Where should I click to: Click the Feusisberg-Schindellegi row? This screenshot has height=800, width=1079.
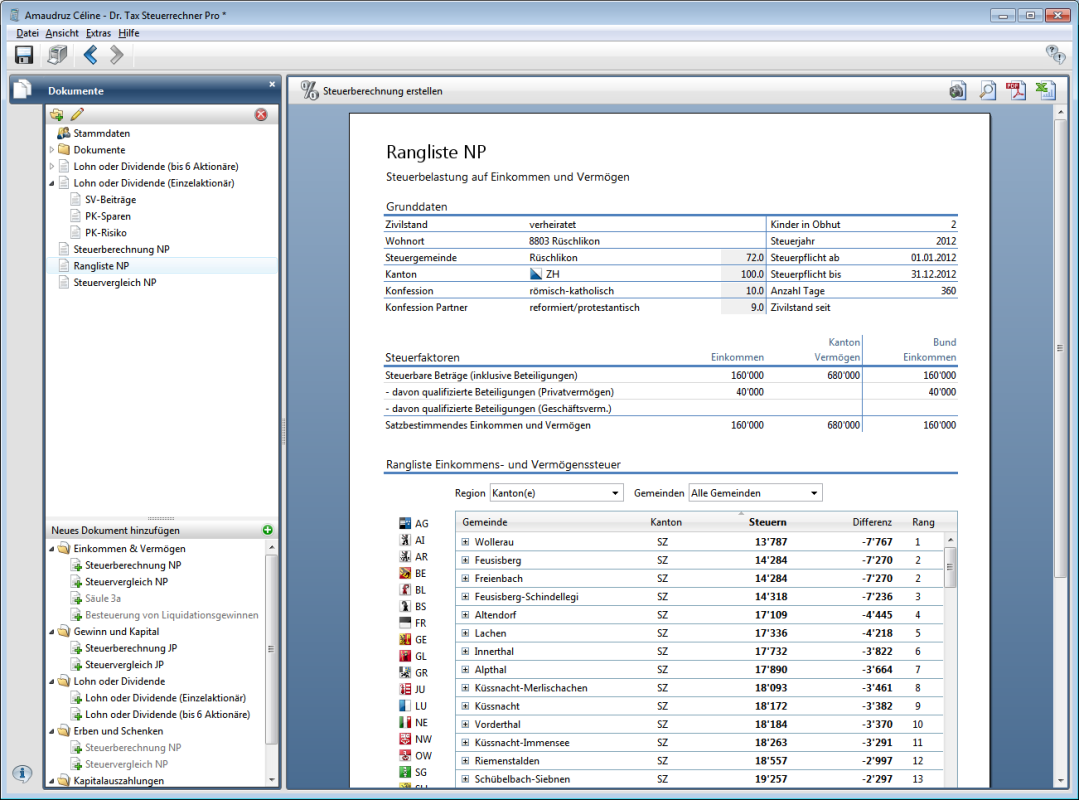tap(699, 596)
